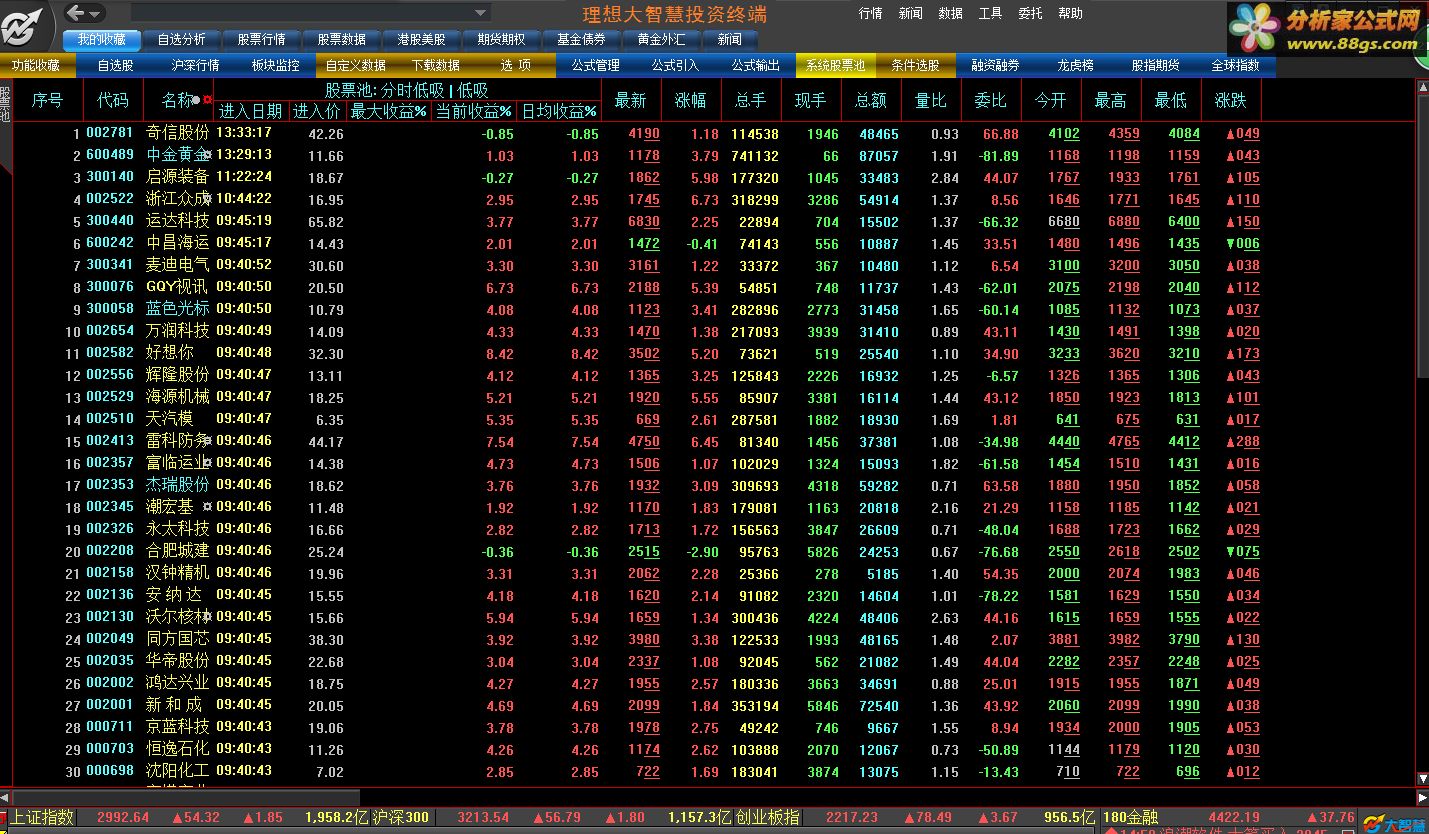Screen dimensions: 1429x834
Task: Switch to the 自选分析 tab
Action: [x=181, y=40]
